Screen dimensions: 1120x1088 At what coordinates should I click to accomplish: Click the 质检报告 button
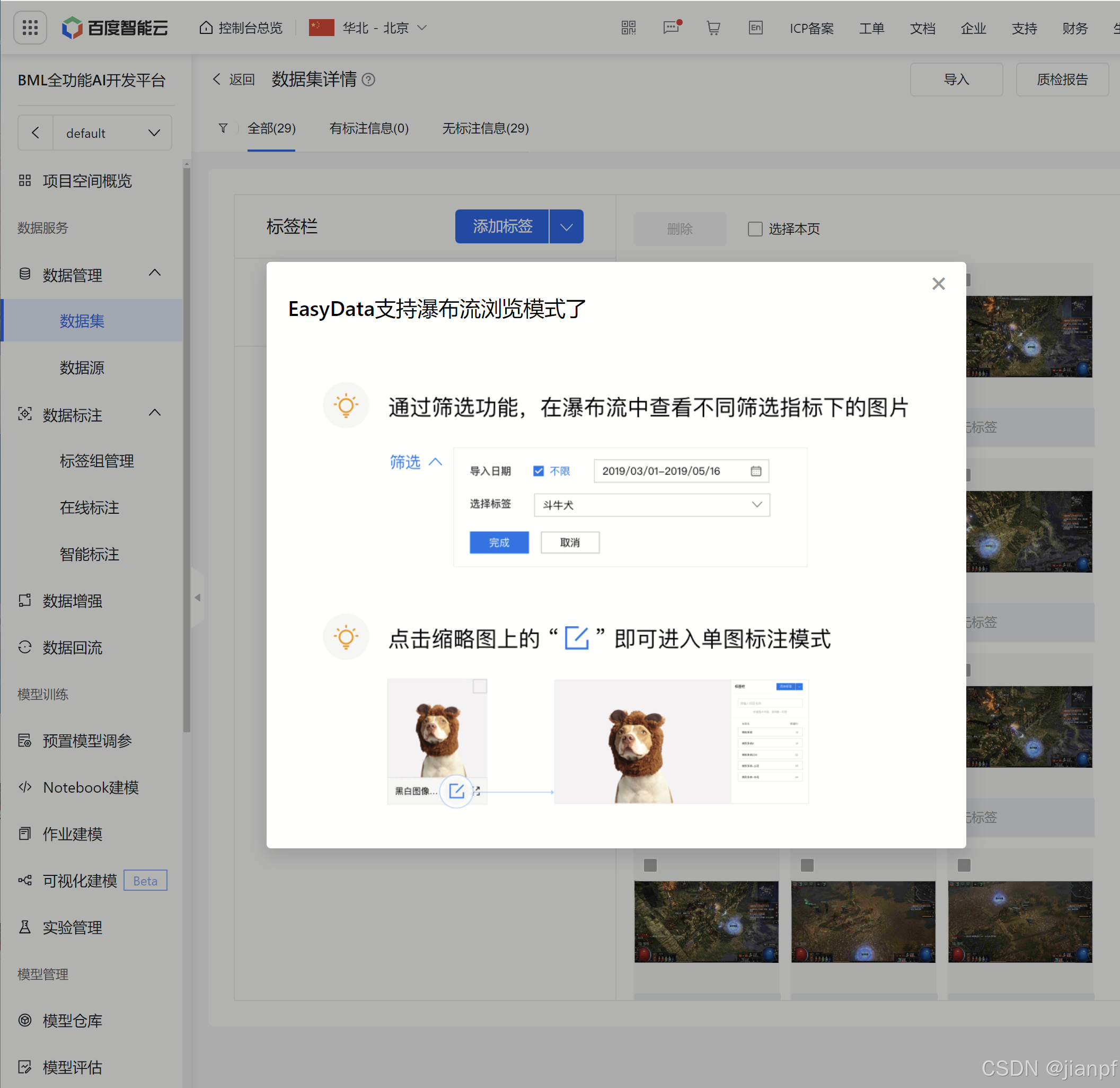pos(1062,80)
